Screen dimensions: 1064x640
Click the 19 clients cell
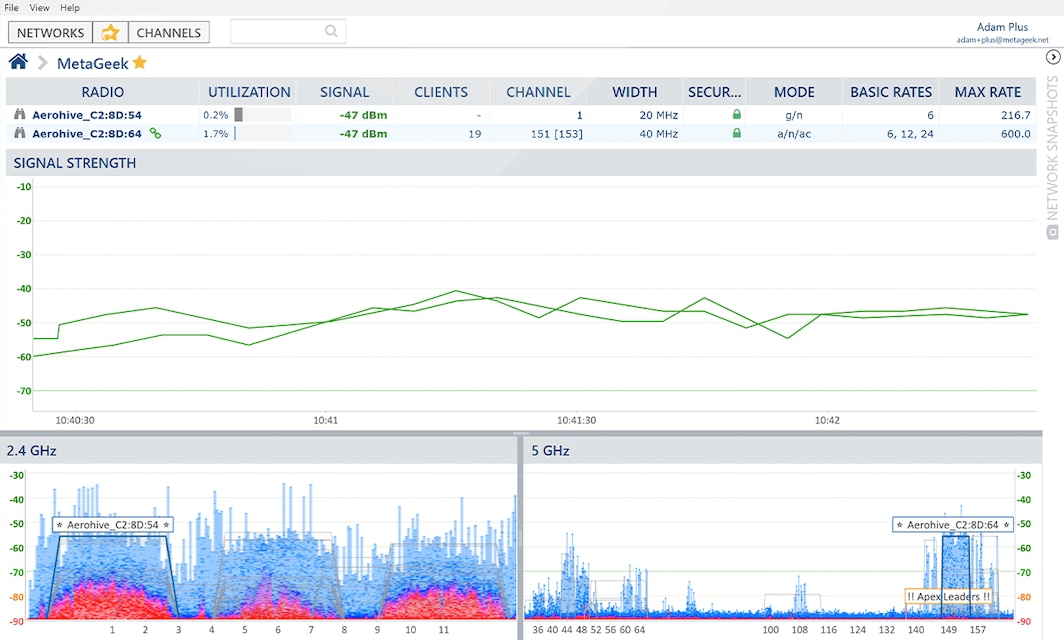tap(474, 134)
